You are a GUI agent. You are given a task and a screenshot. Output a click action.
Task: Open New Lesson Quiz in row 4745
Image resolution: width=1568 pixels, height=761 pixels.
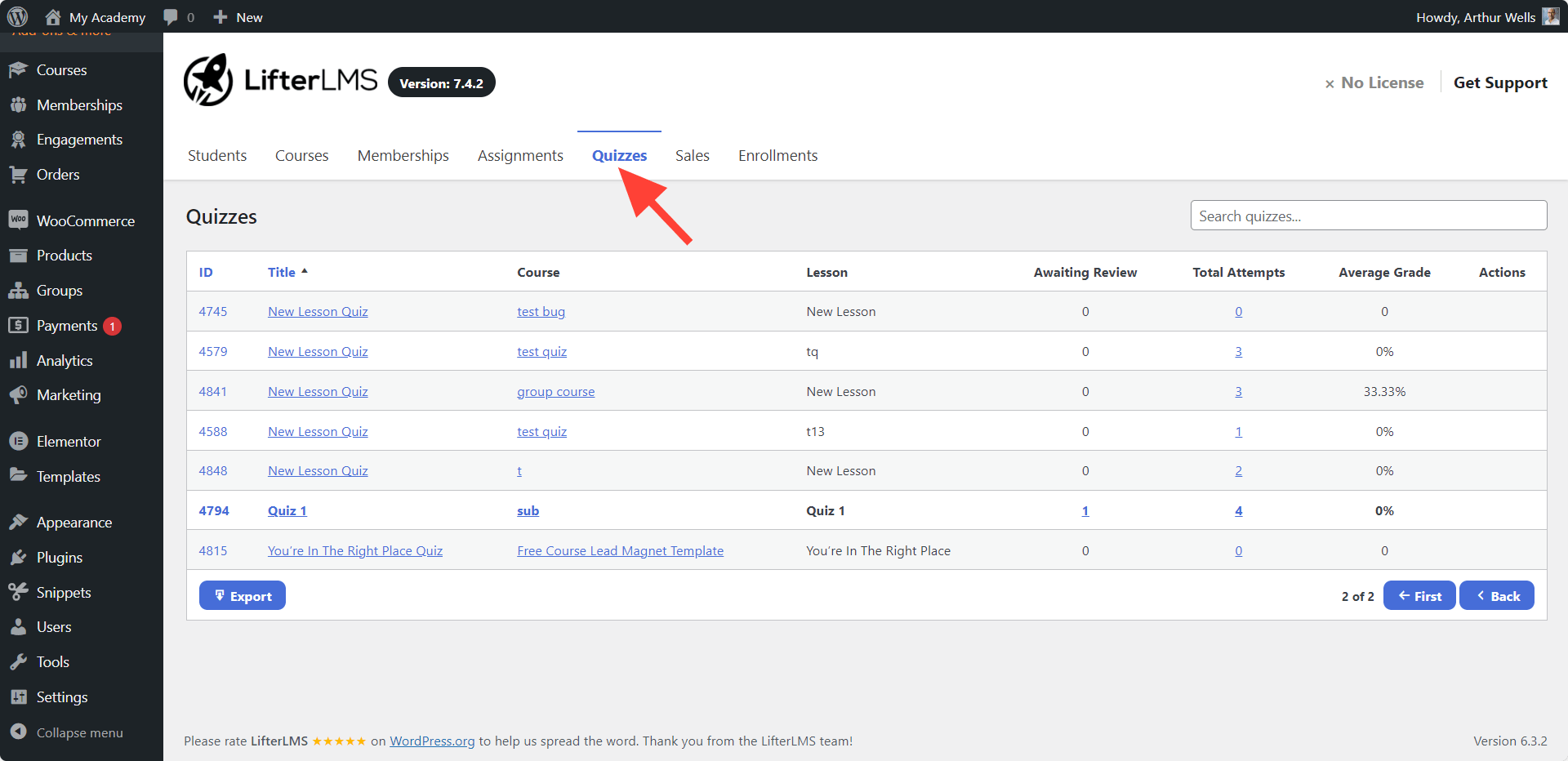pyautogui.click(x=318, y=311)
